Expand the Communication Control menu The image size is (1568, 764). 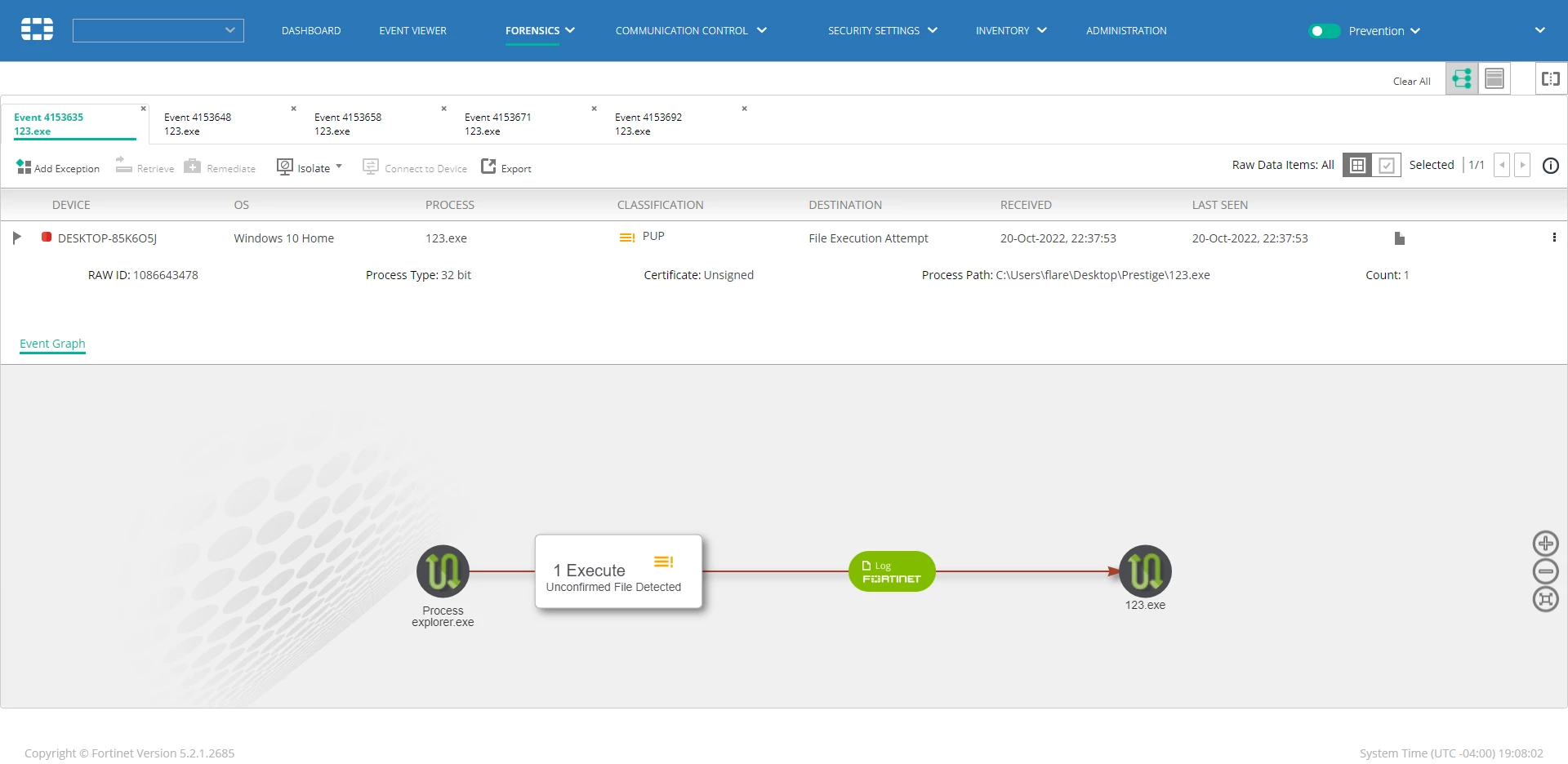click(691, 30)
